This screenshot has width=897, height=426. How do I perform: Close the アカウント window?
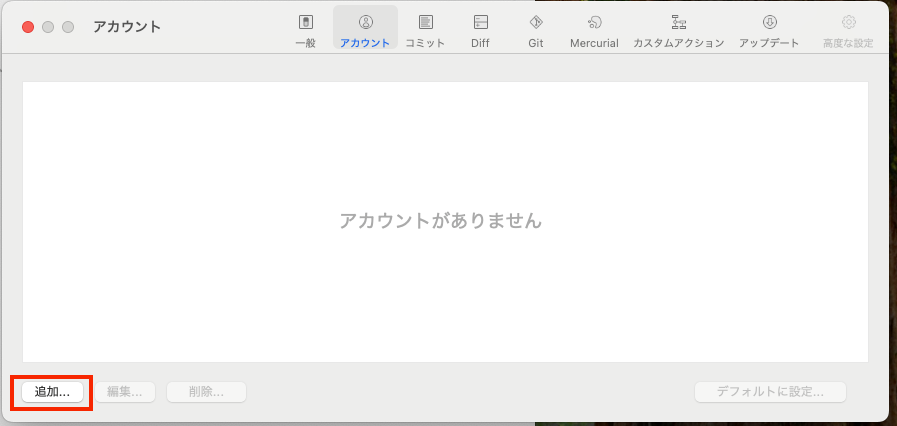(28, 27)
